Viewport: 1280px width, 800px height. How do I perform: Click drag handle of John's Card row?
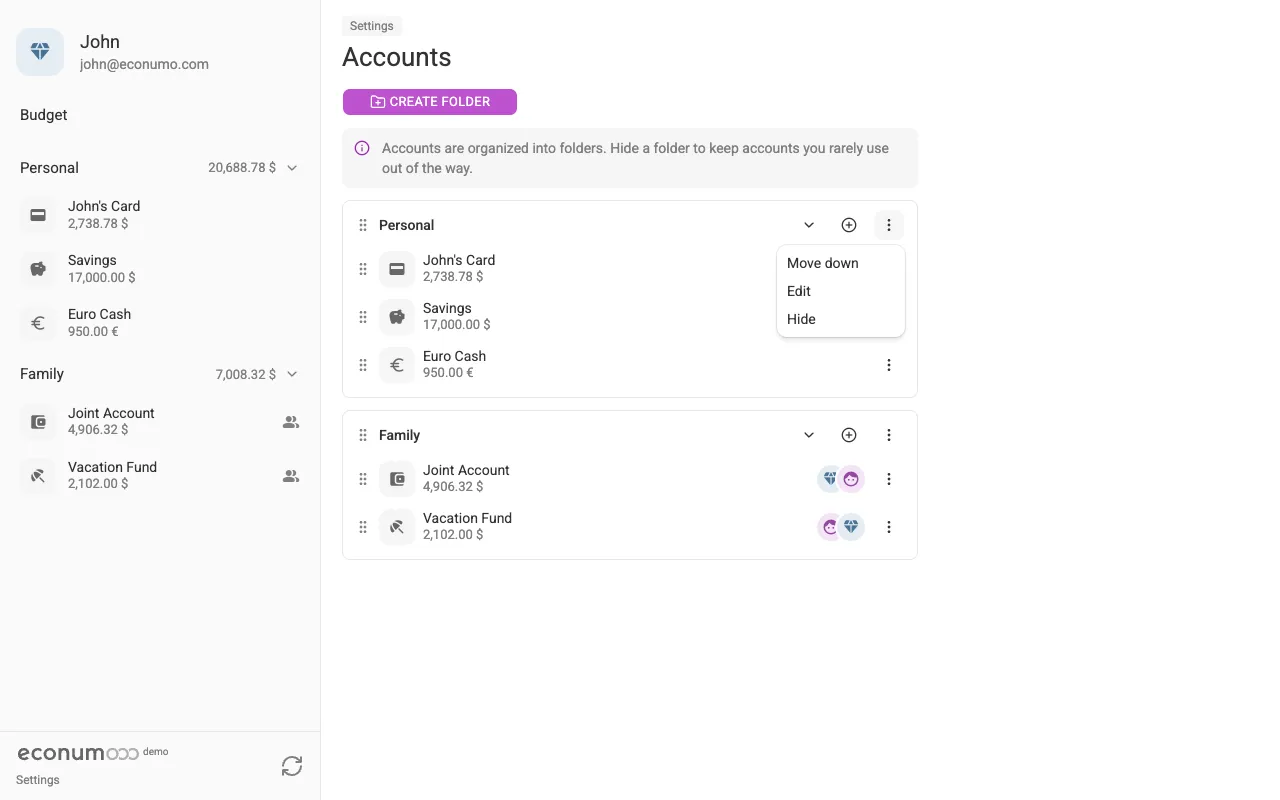coord(363,269)
